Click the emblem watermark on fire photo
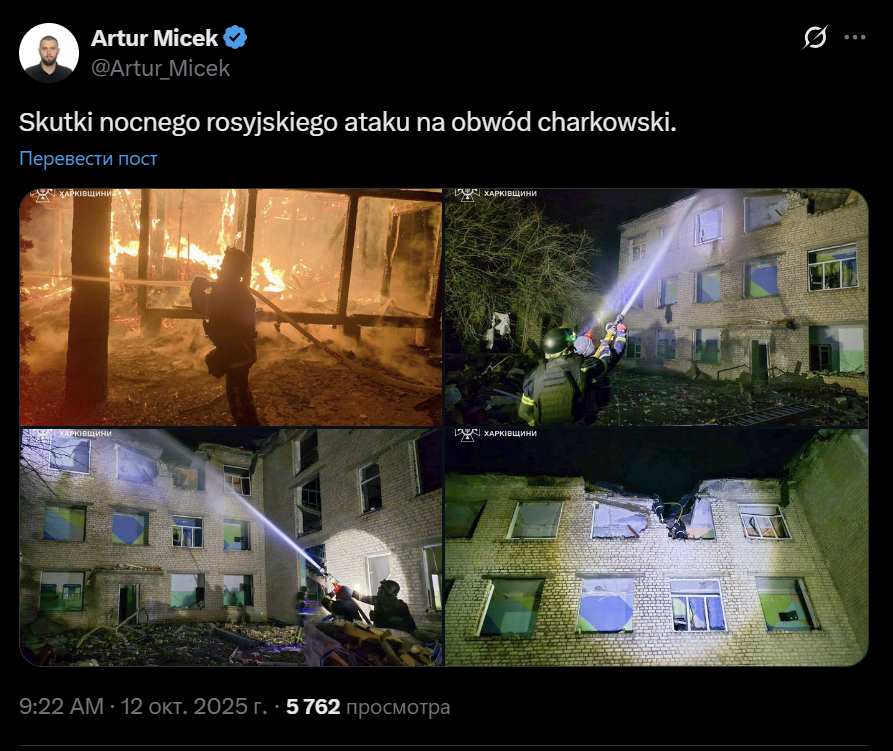The image size is (893, 751). tap(42, 195)
